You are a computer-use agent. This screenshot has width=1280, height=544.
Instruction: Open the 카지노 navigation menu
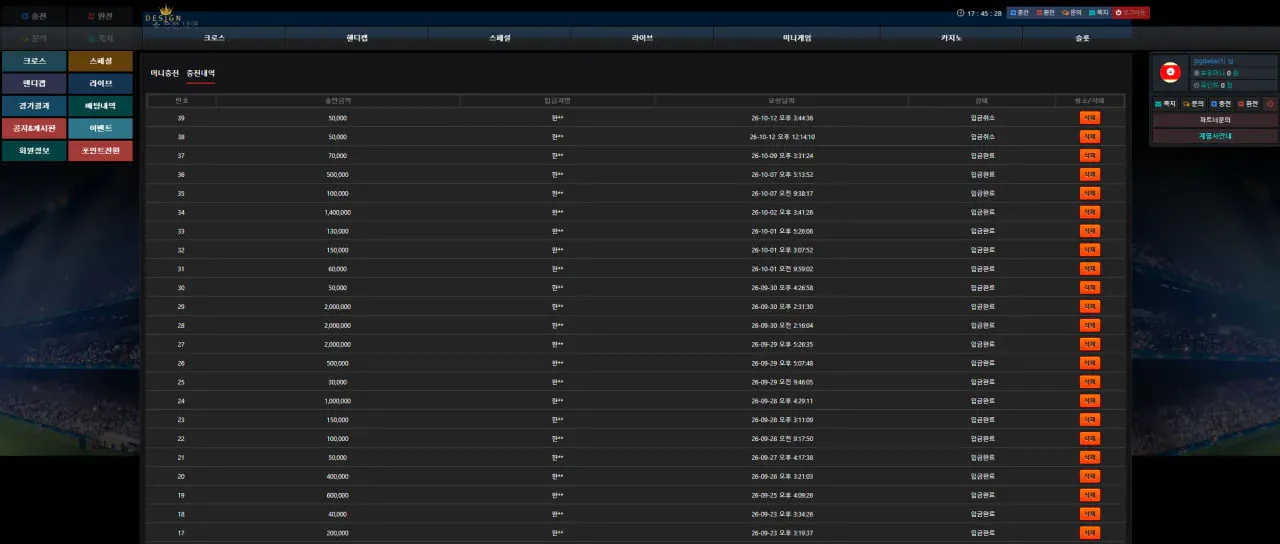coord(951,38)
